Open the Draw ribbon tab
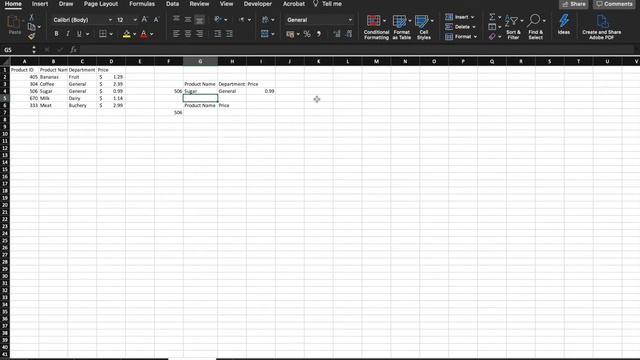640x360 pixels. [66, 4]
